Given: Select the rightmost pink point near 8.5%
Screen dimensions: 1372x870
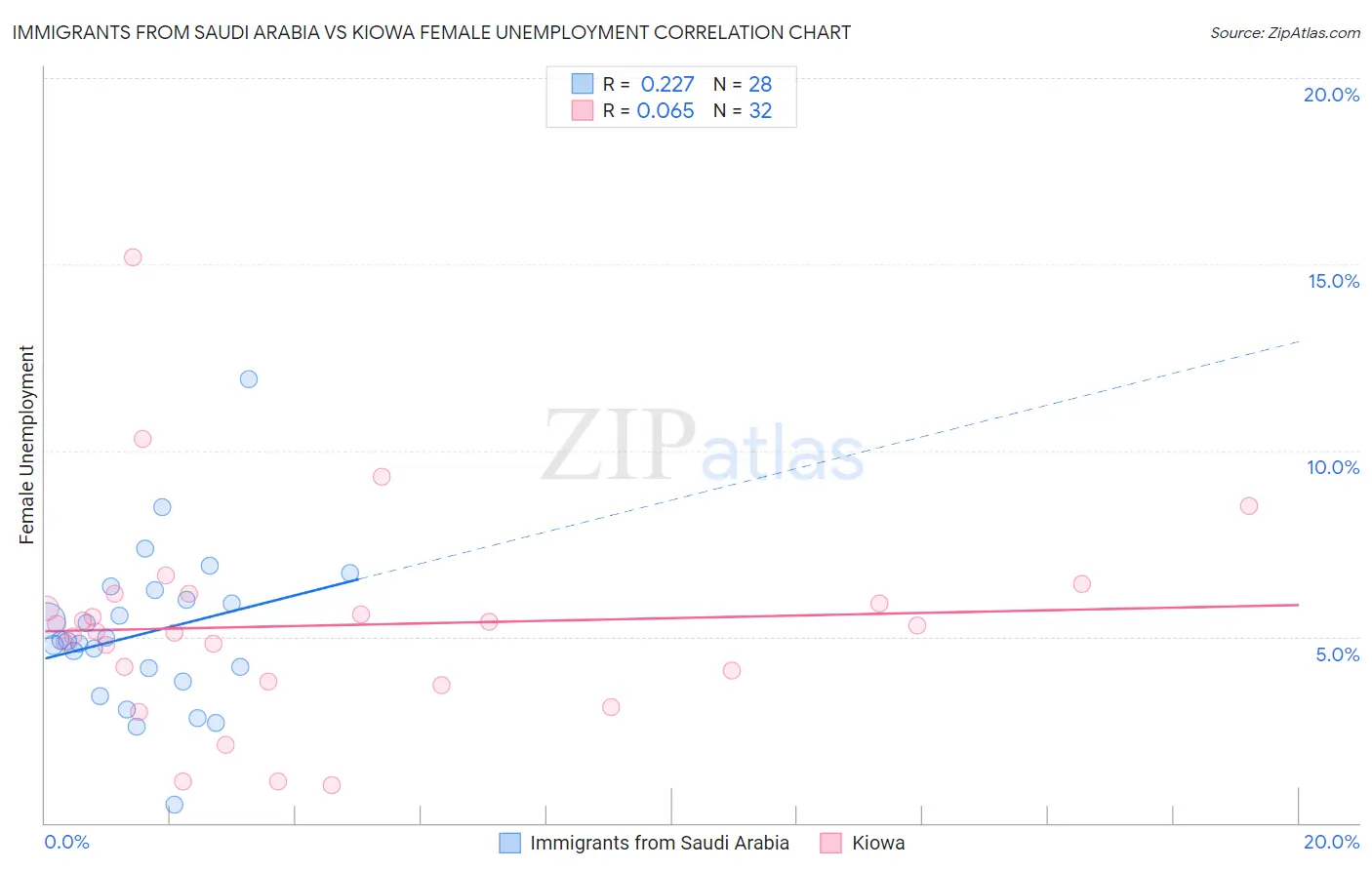Looking at the screenshot, I should tap(1249, 506).
